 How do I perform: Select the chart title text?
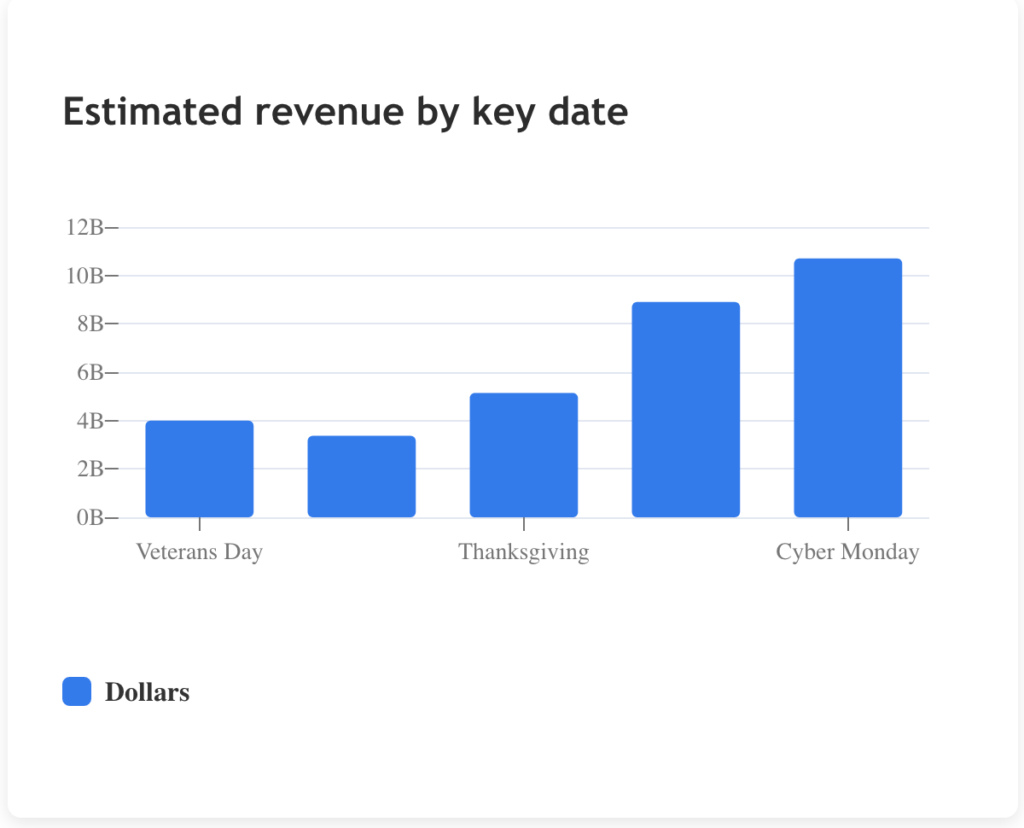(344, 112)
